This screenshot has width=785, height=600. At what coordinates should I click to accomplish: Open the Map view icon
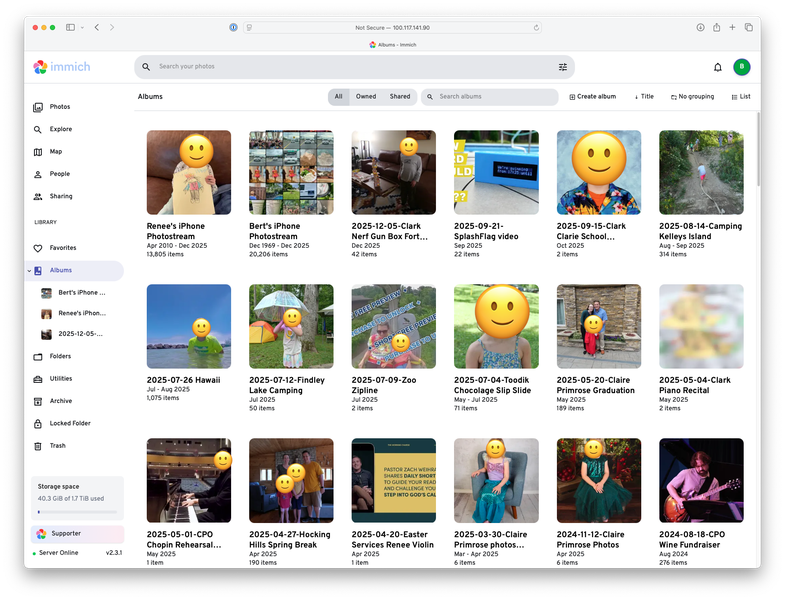[x=38, y=152]
